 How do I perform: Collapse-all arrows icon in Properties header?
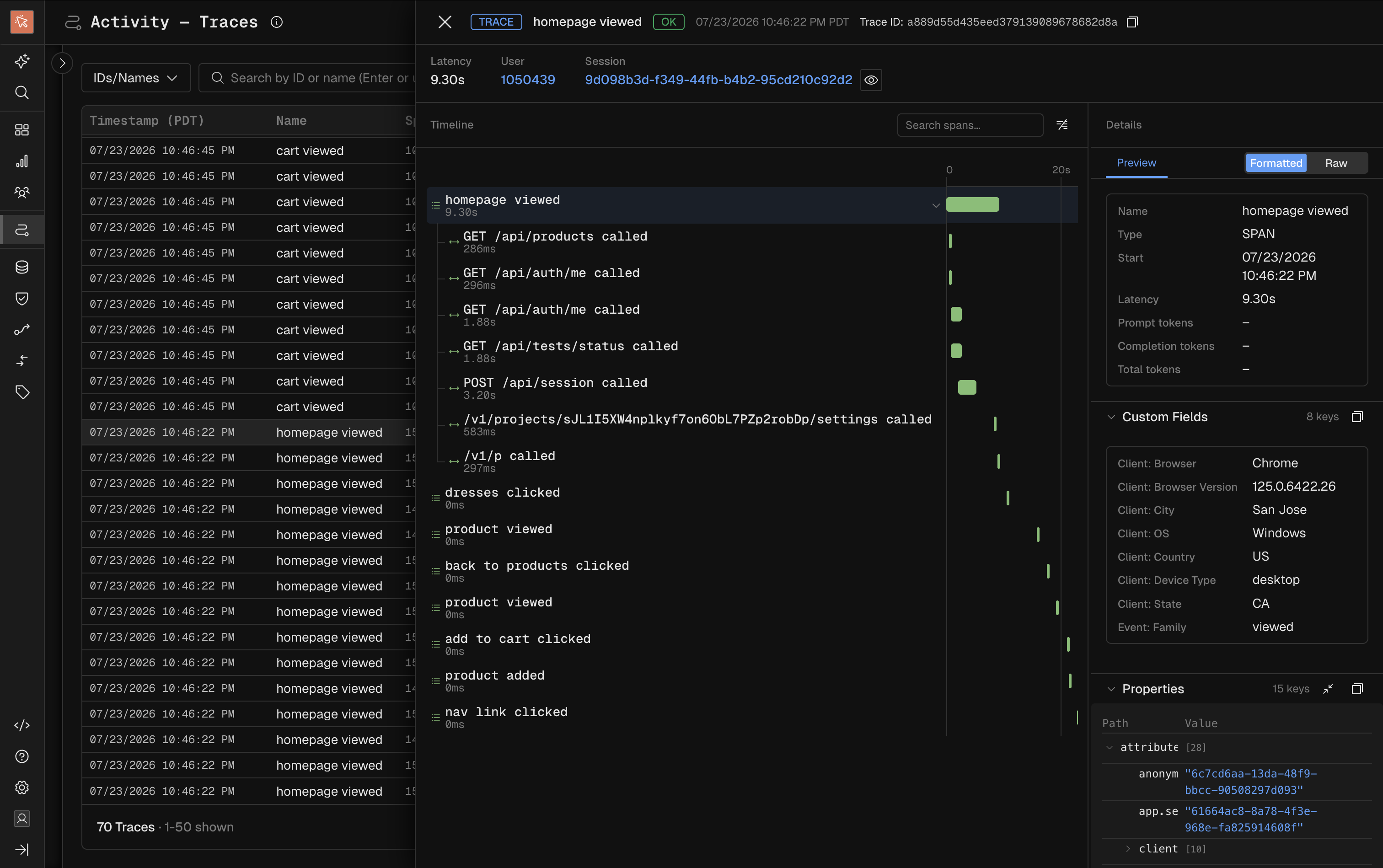click(1328, 689)
